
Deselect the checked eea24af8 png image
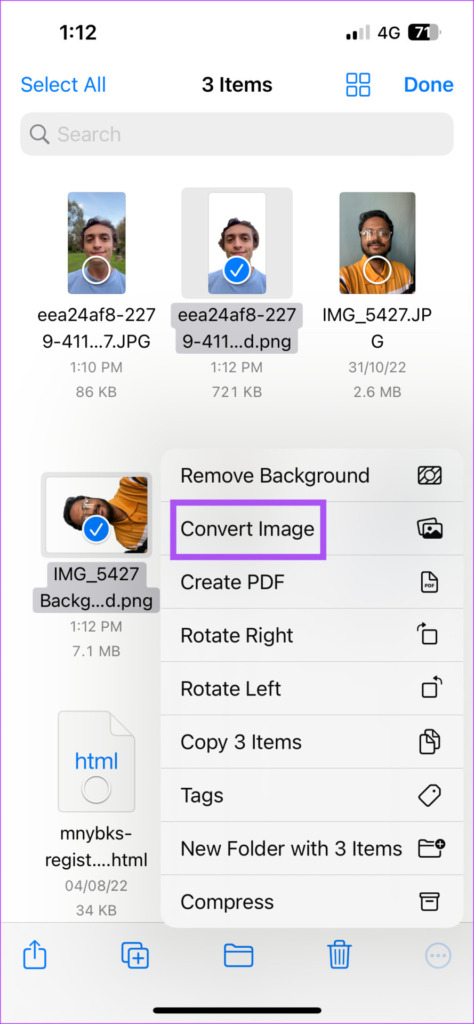pyautogui.click(x=236, y=270)
